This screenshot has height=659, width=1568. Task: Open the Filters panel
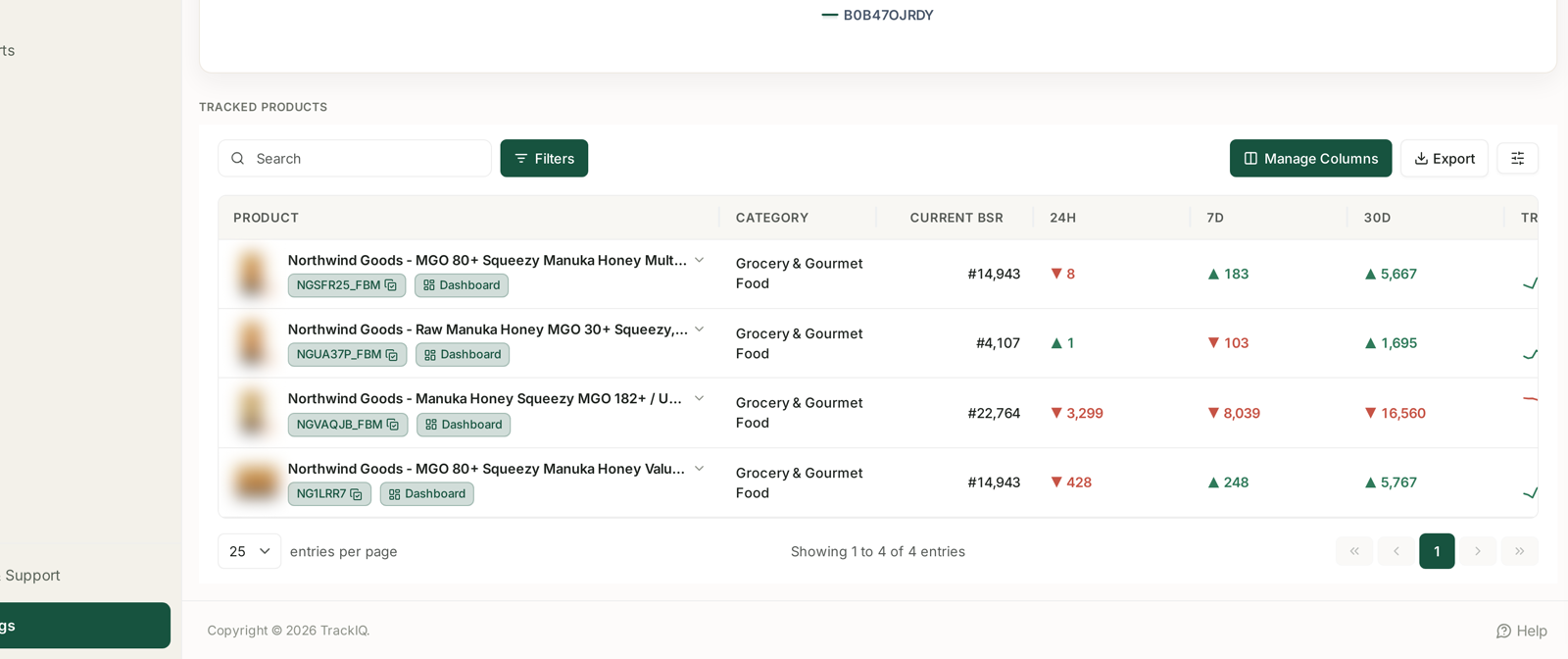pyautogui.click(x=544, y=159)
